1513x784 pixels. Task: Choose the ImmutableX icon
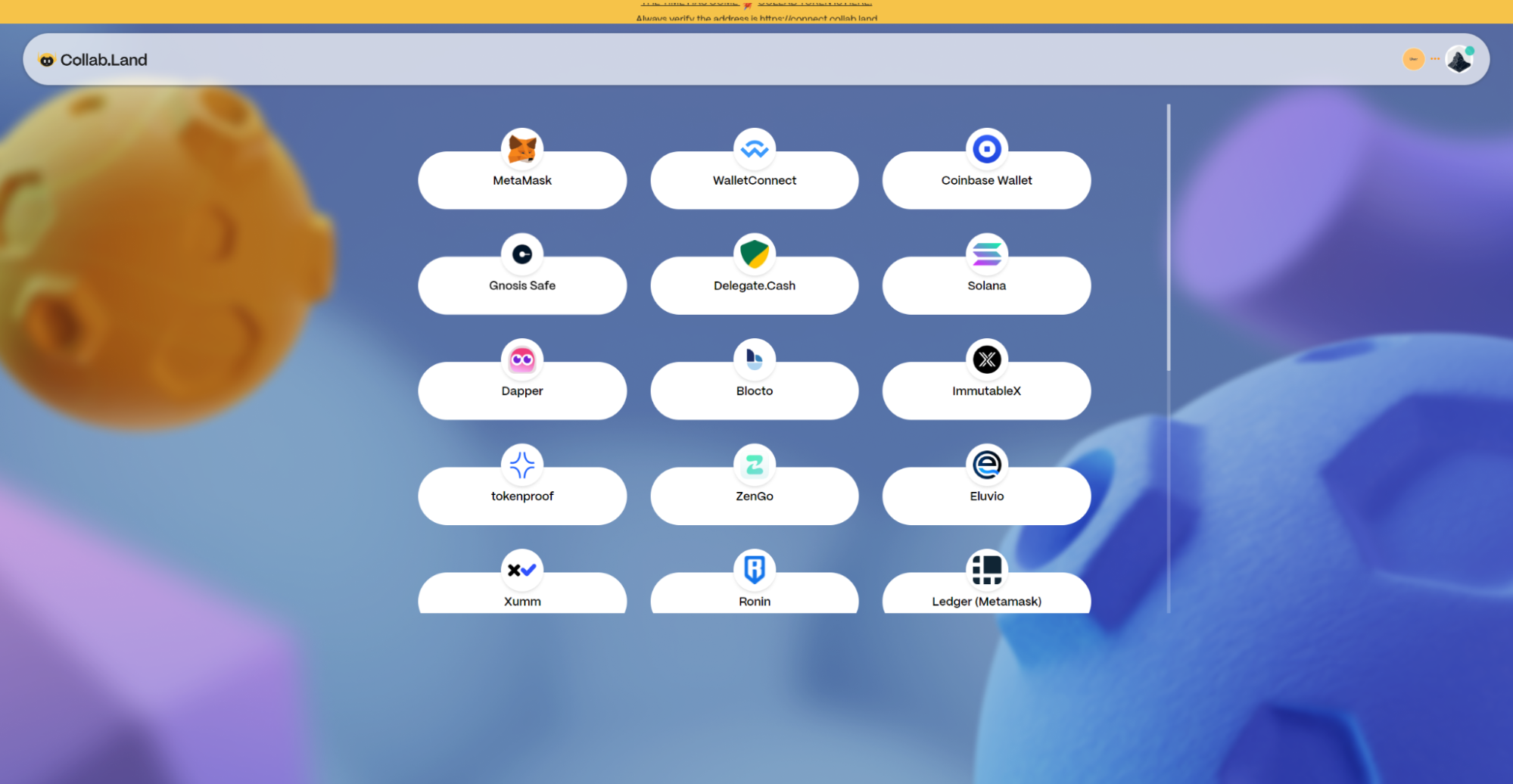pos(986,359)
